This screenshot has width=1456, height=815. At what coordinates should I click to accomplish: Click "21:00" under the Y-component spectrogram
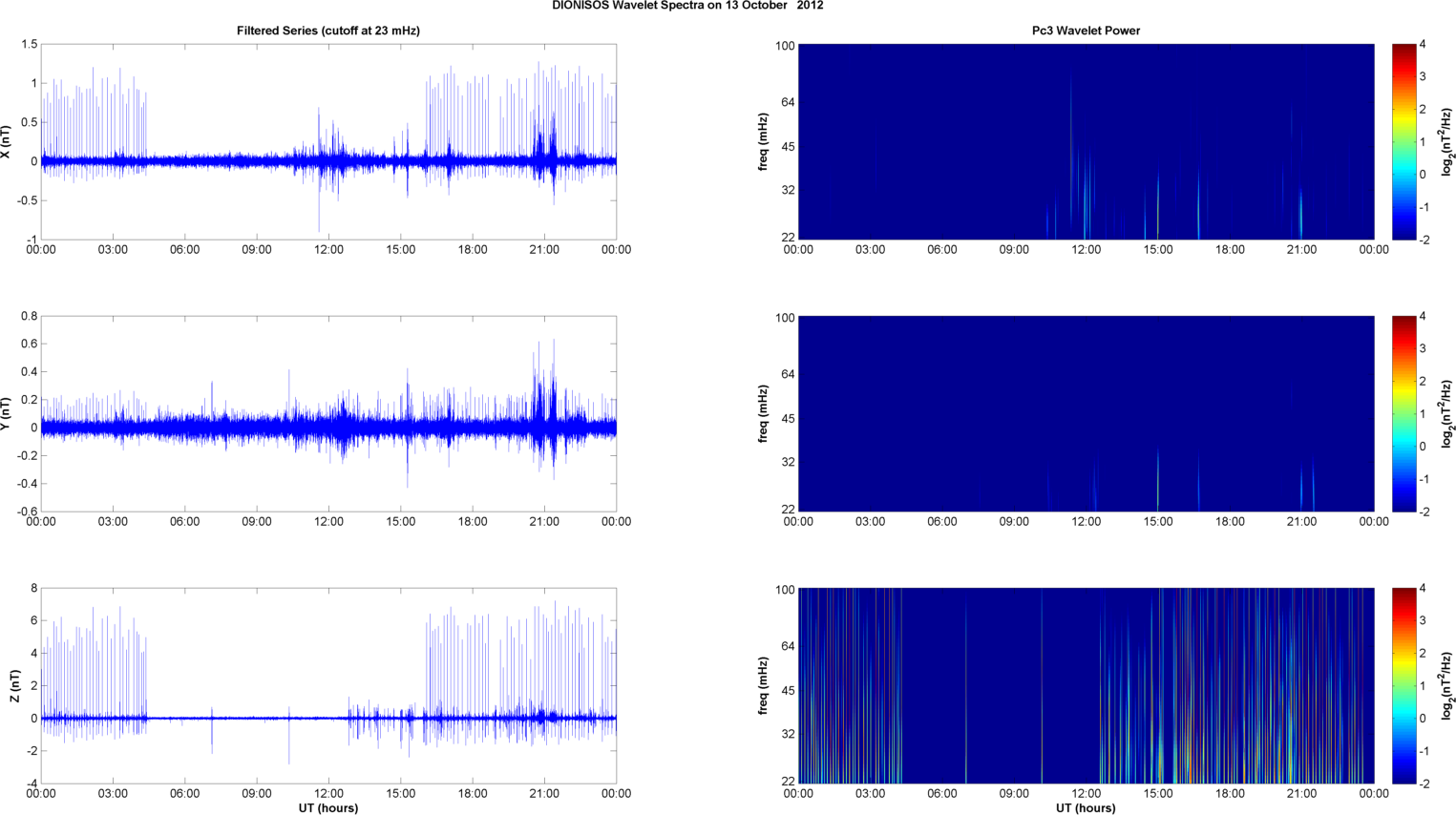click(x=1301, y=522)
